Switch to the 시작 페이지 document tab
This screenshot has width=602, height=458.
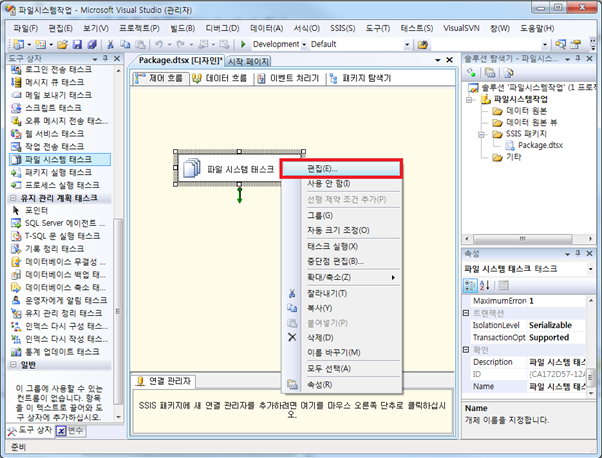click(248, 61)
